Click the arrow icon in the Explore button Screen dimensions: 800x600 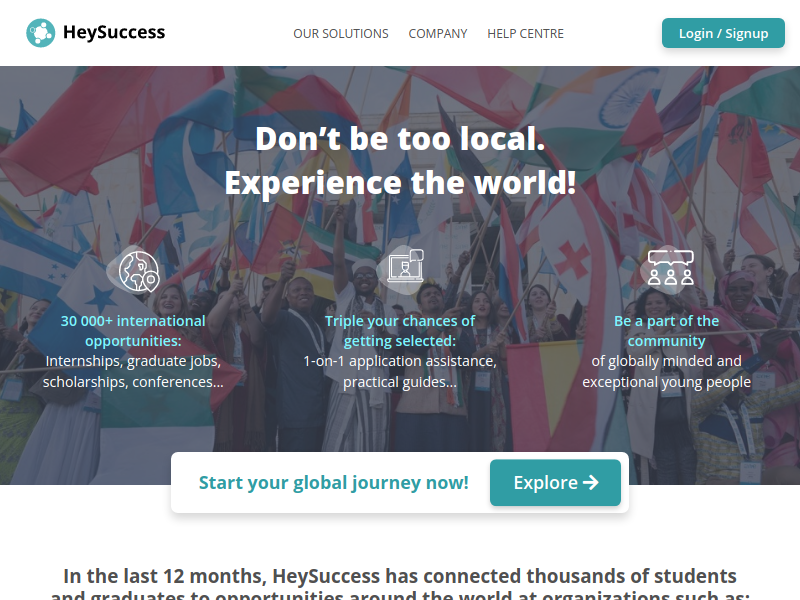[591, 483]
